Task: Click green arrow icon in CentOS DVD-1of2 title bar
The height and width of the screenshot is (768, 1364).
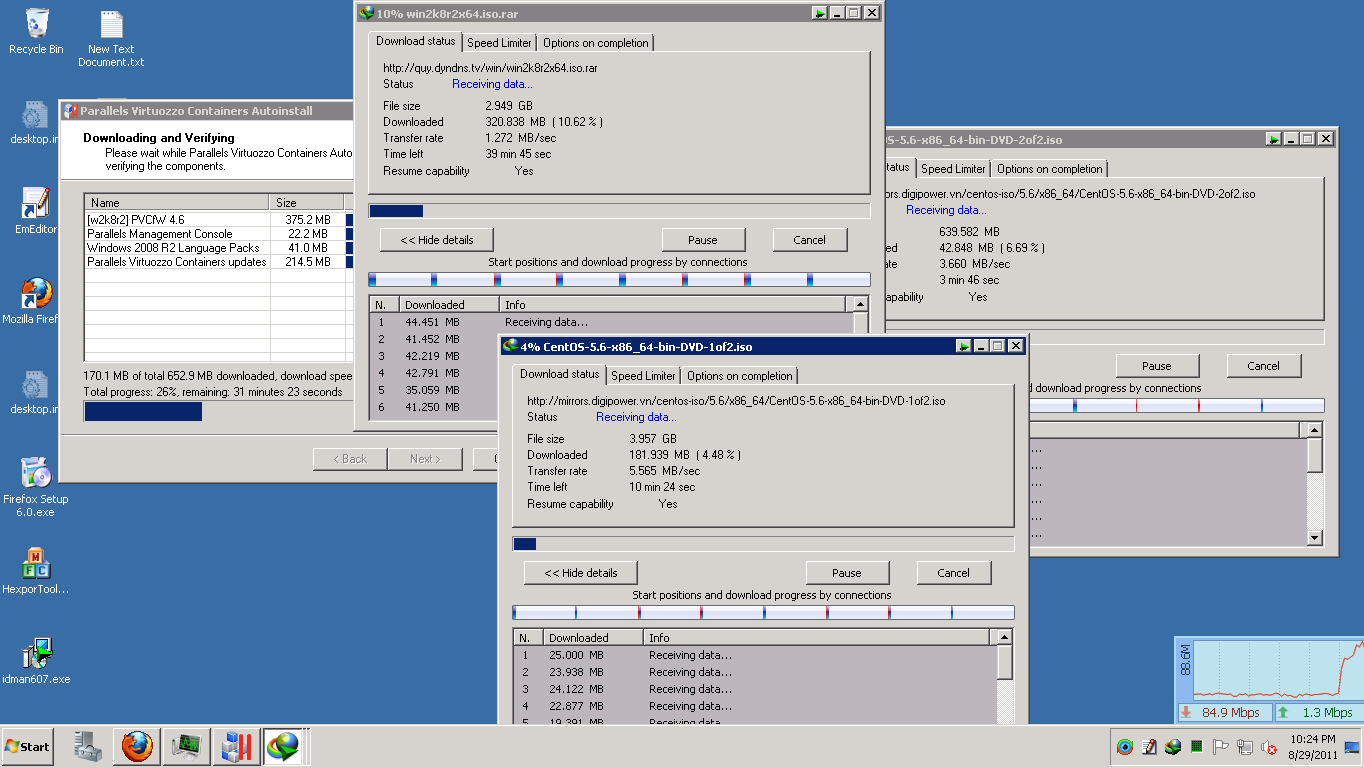Action: tap(964, 346)
